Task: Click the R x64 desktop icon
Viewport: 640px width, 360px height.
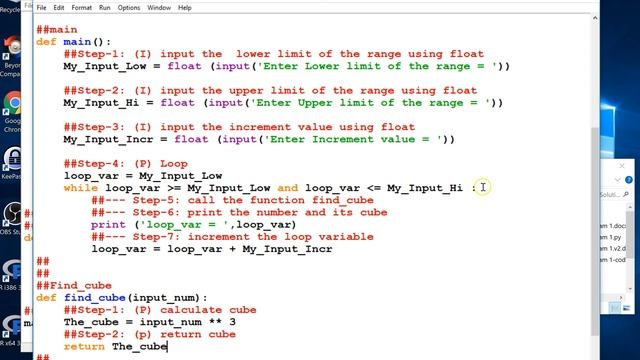Action: click(11, 330)
